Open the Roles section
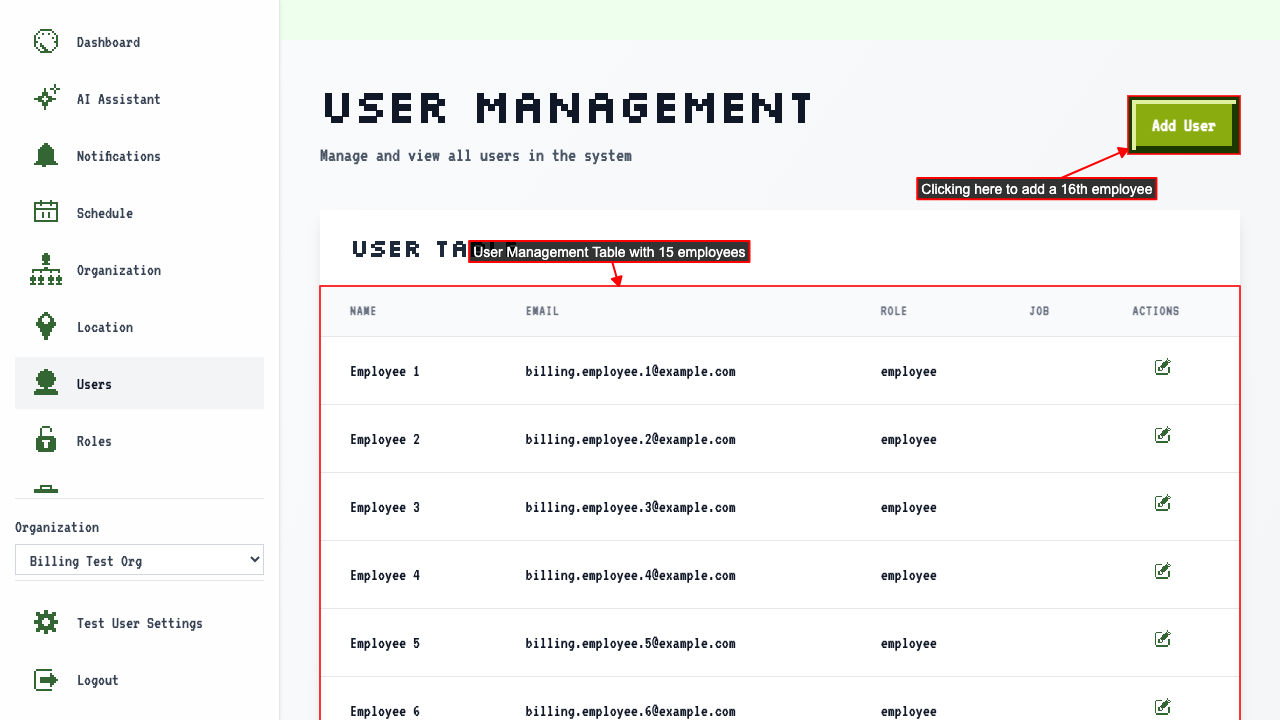1280x720 pixels. click(139, 441)
